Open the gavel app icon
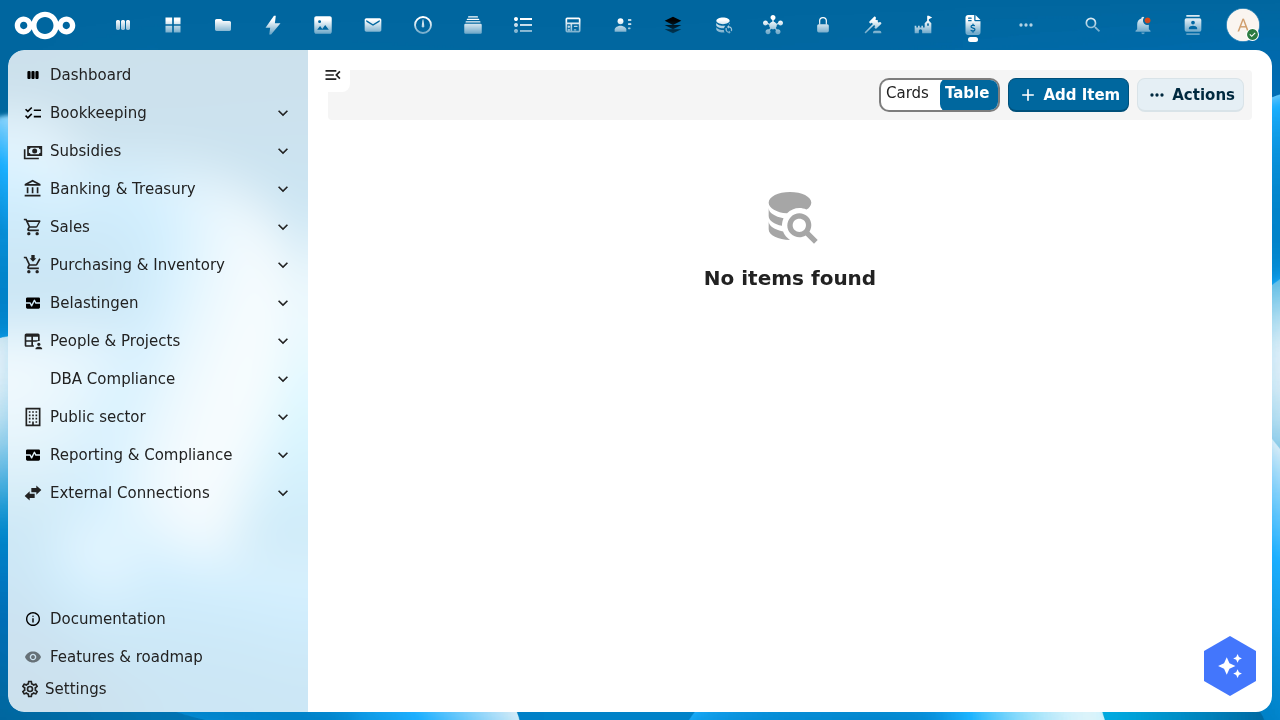Image resolution: width=1280 pixels, height=720 pixels. tap(873, 25)
